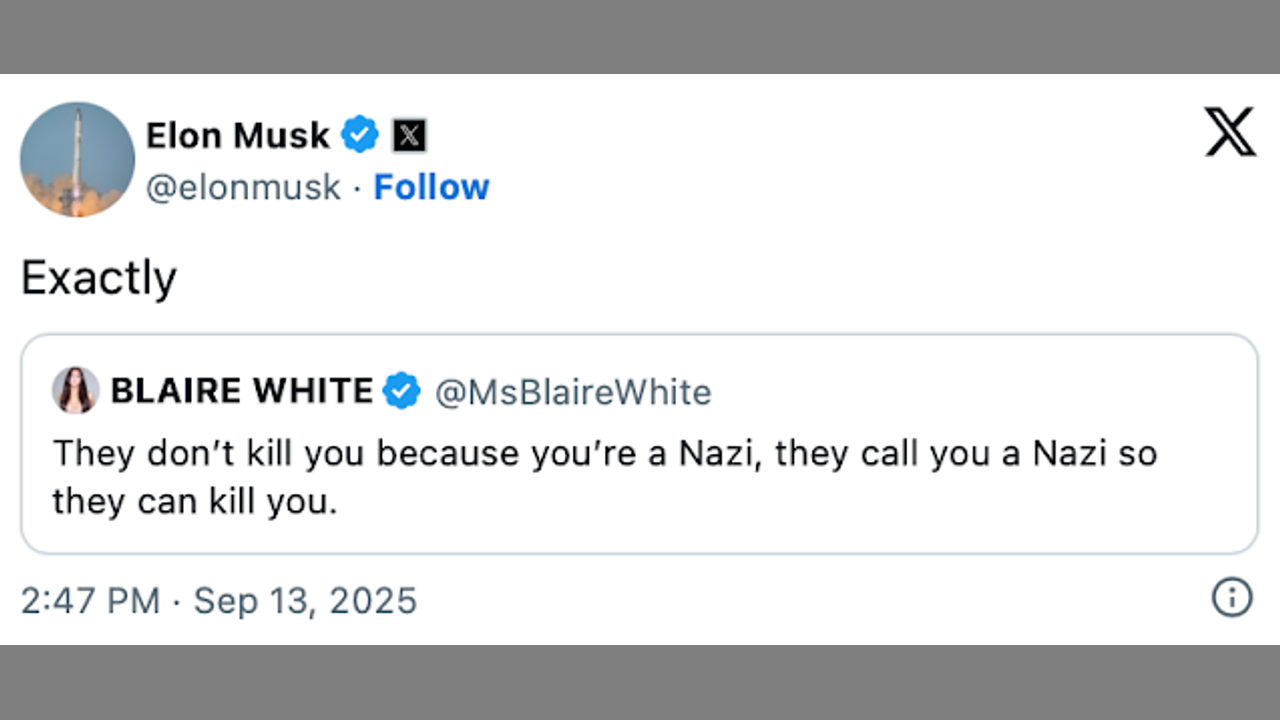
Task: Click the quoted line "they can kill you."
Action: pyautogui.click(x=195, y=501)
